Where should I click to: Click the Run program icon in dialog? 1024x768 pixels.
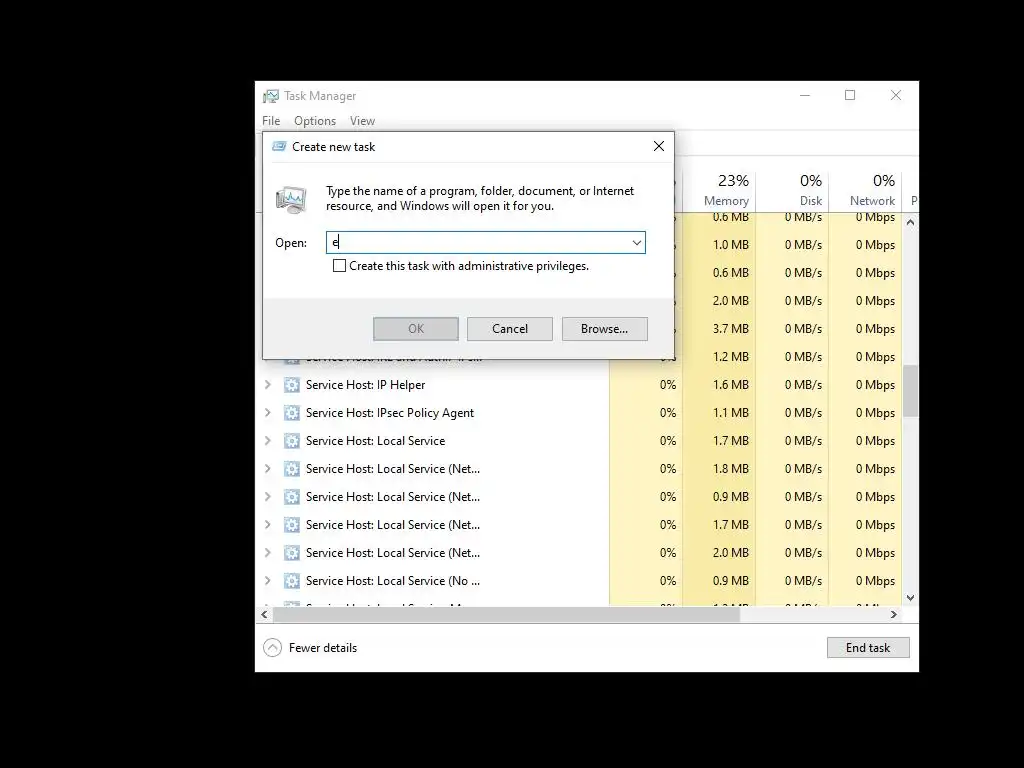(x=291, y=199)
